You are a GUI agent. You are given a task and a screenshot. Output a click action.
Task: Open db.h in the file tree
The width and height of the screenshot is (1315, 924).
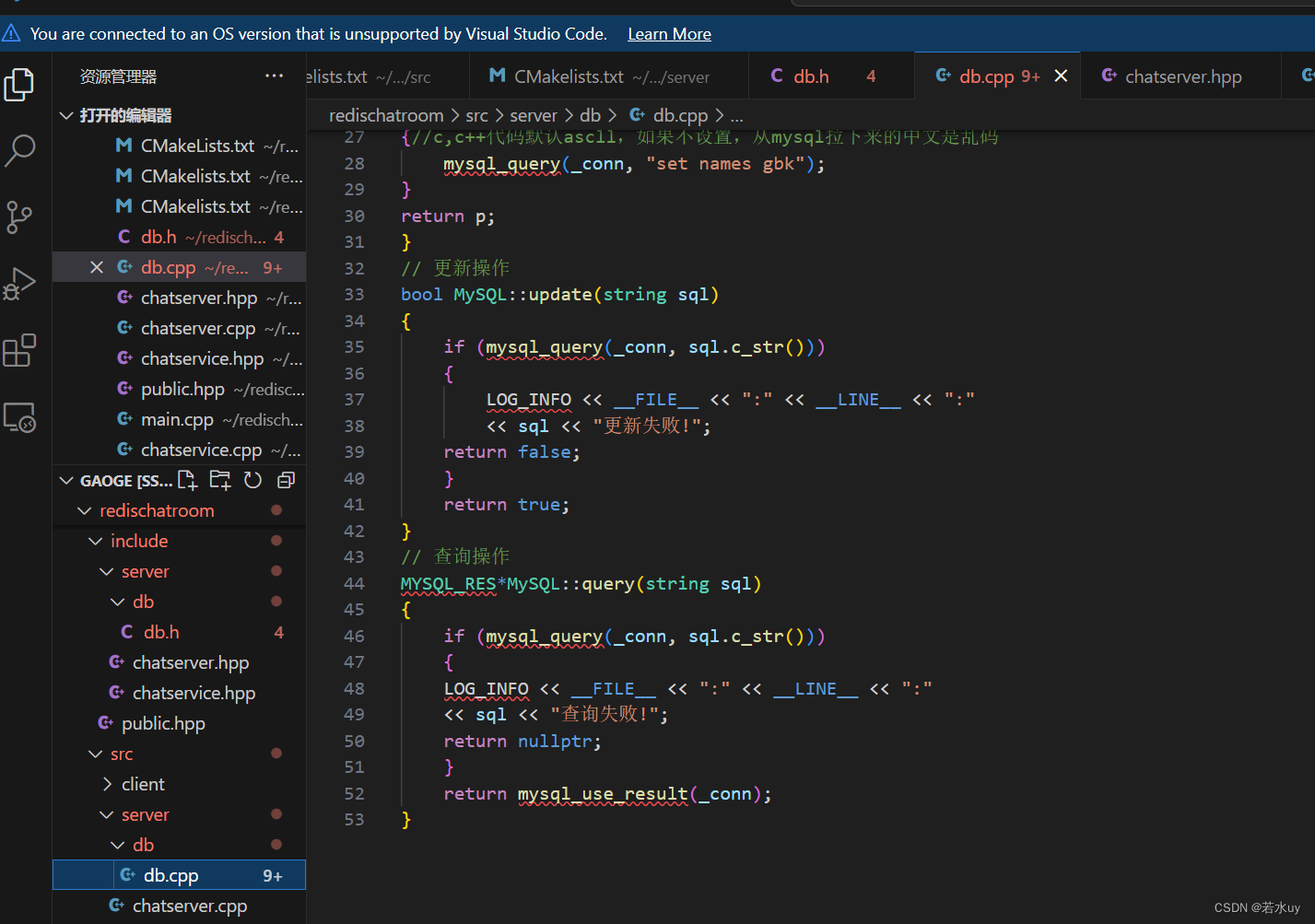point(180,632)
